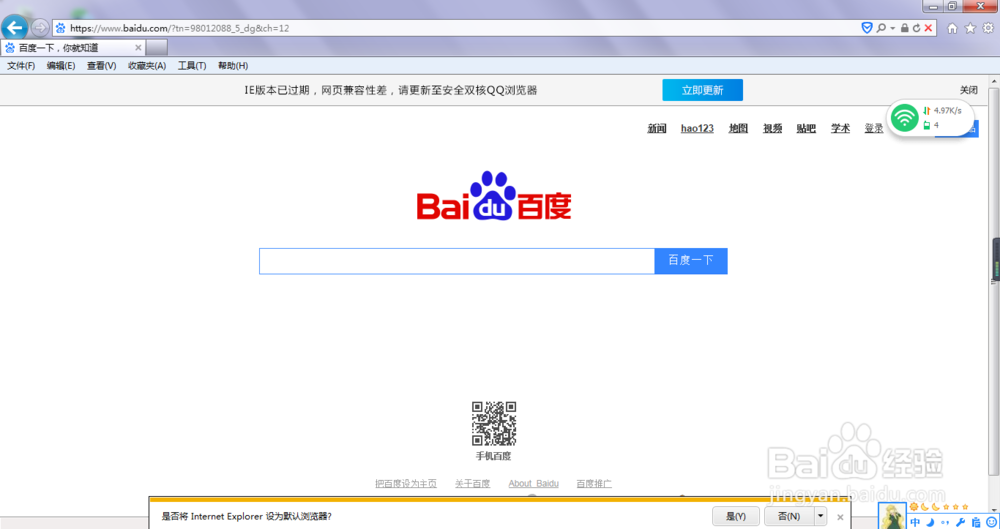The image size is (1000, 529).
Task: Open the 查看(V) menu
Action: click(101, 66)
